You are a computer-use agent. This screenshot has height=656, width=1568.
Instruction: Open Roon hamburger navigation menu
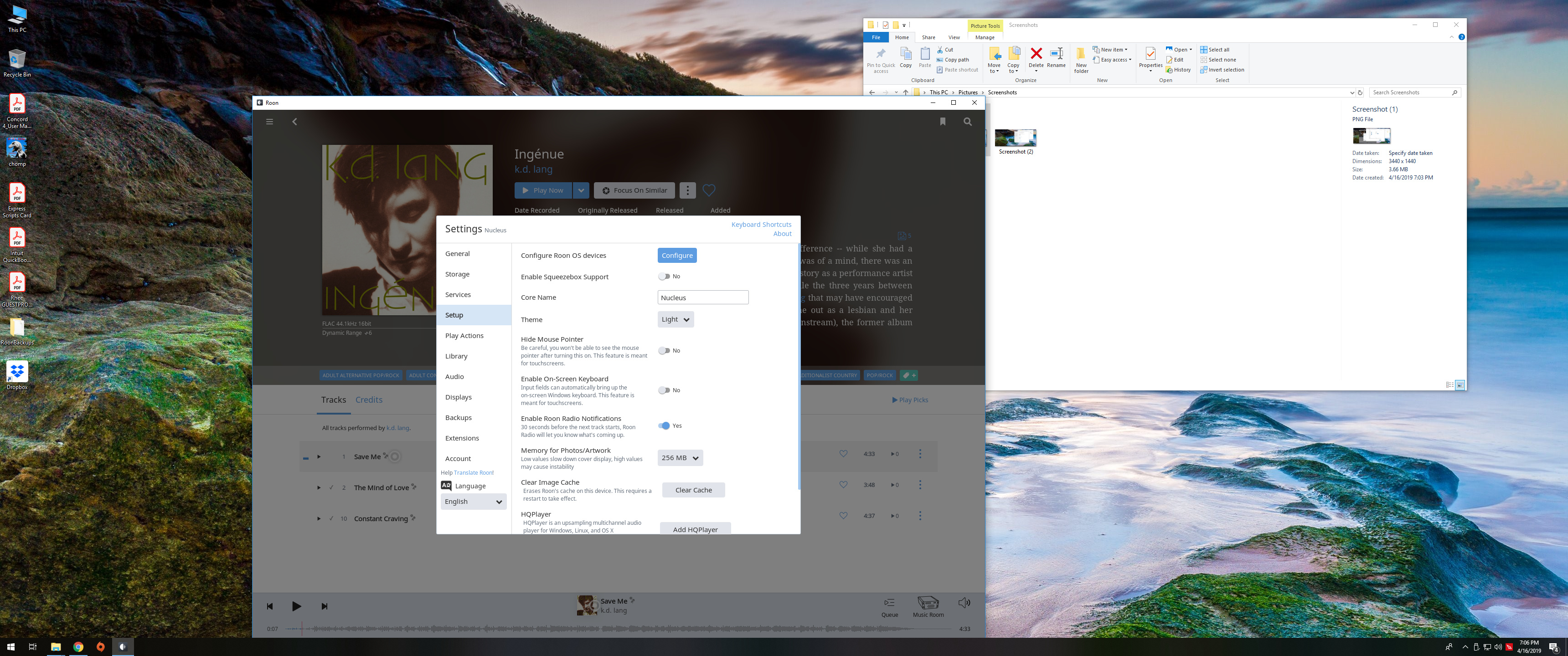(x=269, y=122)
